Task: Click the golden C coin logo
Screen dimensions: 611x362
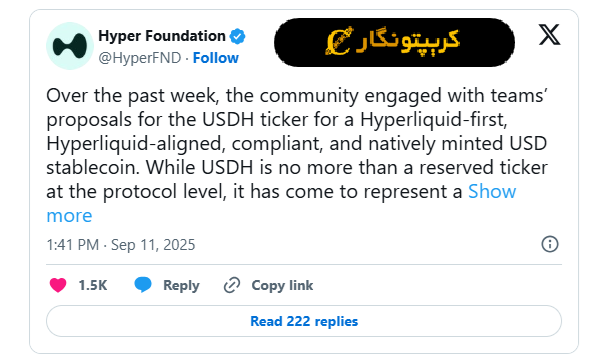Action: point(339,41)
